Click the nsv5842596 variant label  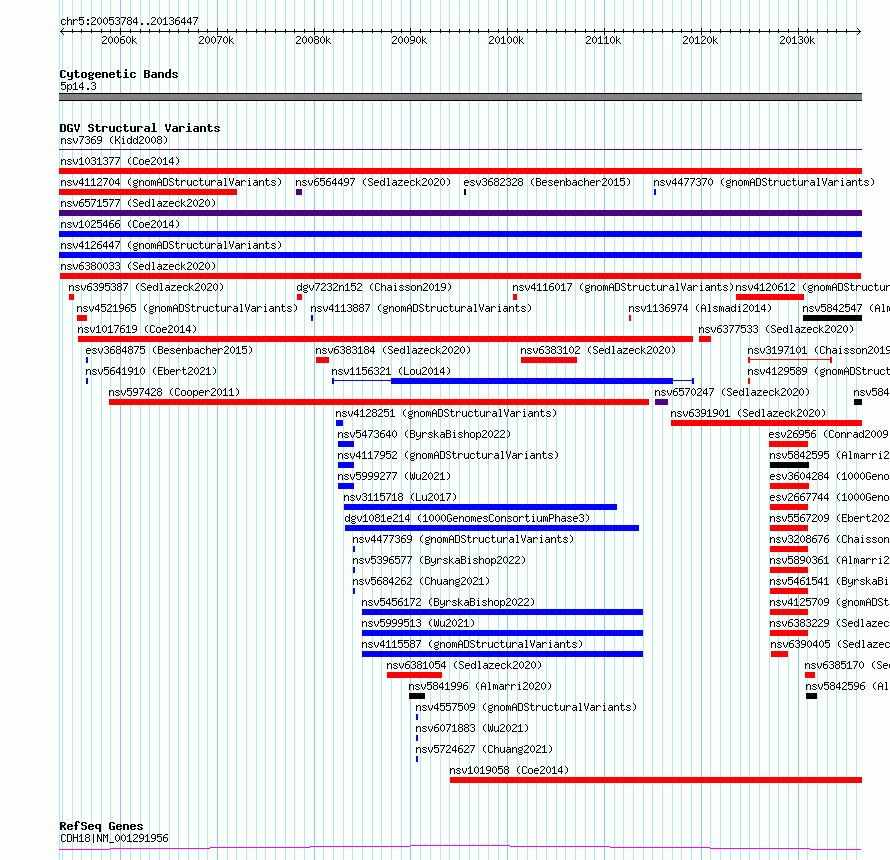coord(847,686)
